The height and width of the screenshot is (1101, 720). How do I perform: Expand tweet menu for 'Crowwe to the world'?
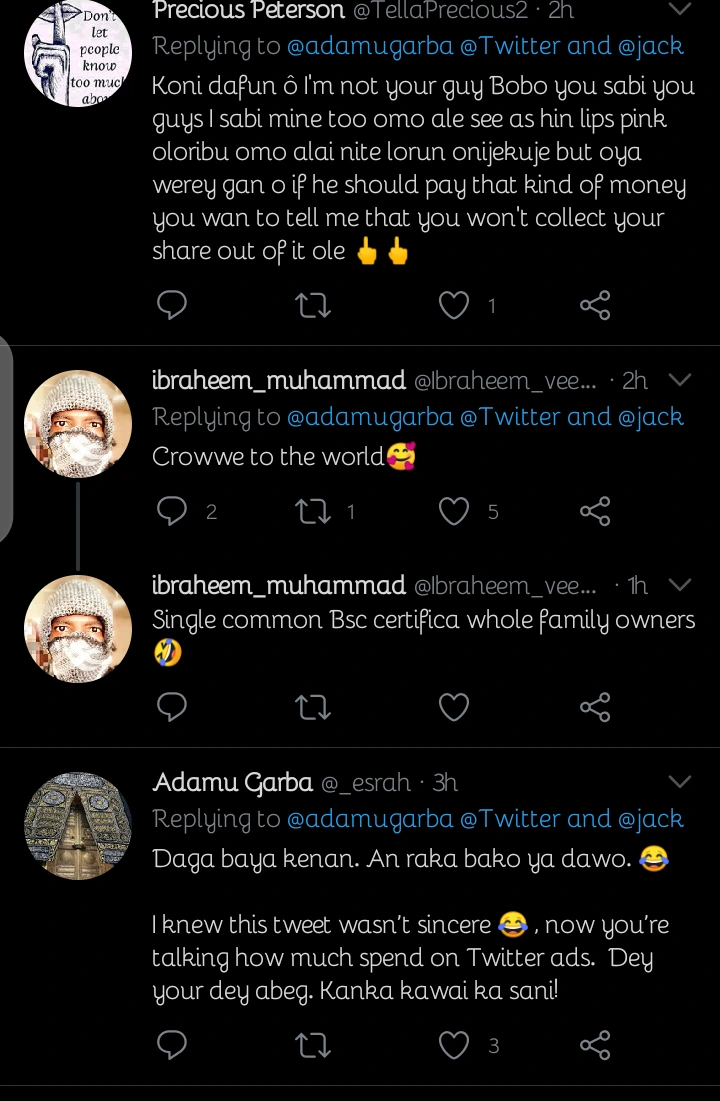pos(679,380)
